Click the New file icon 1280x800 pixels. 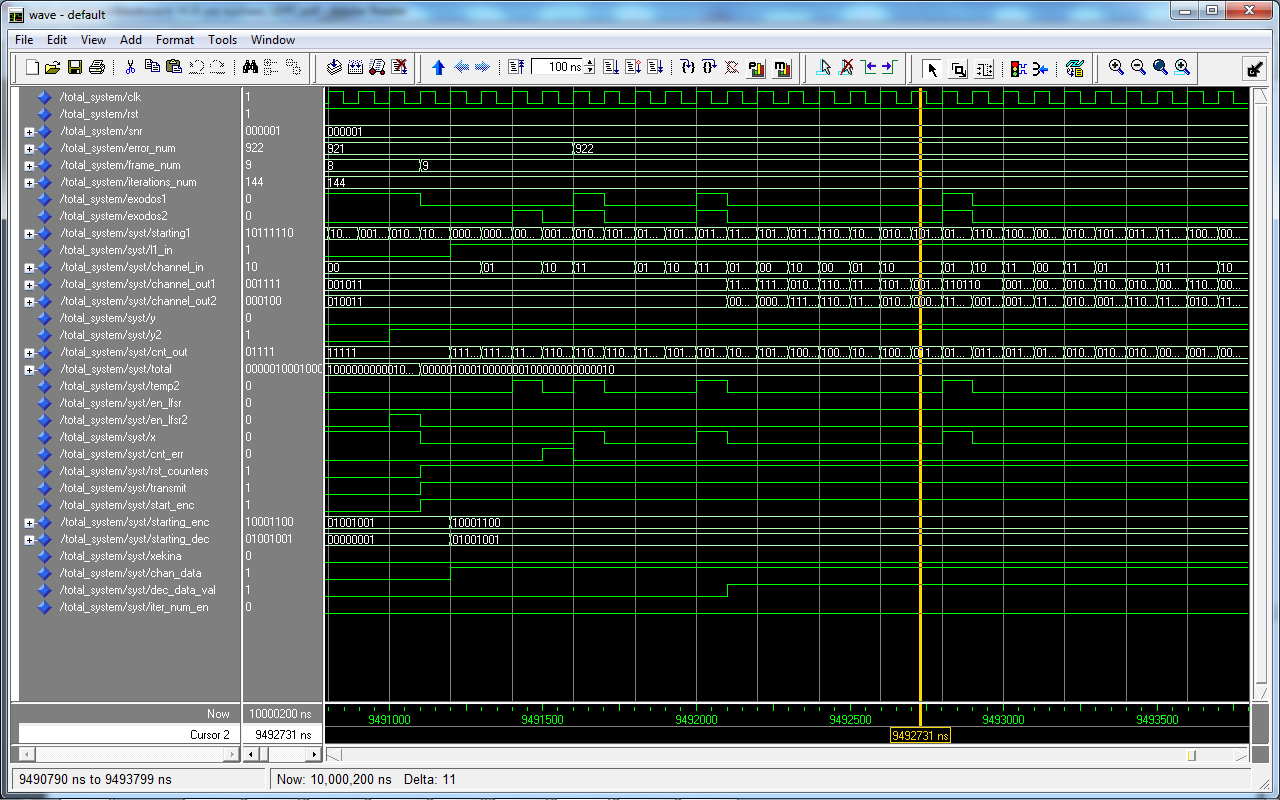click(31, 68)
